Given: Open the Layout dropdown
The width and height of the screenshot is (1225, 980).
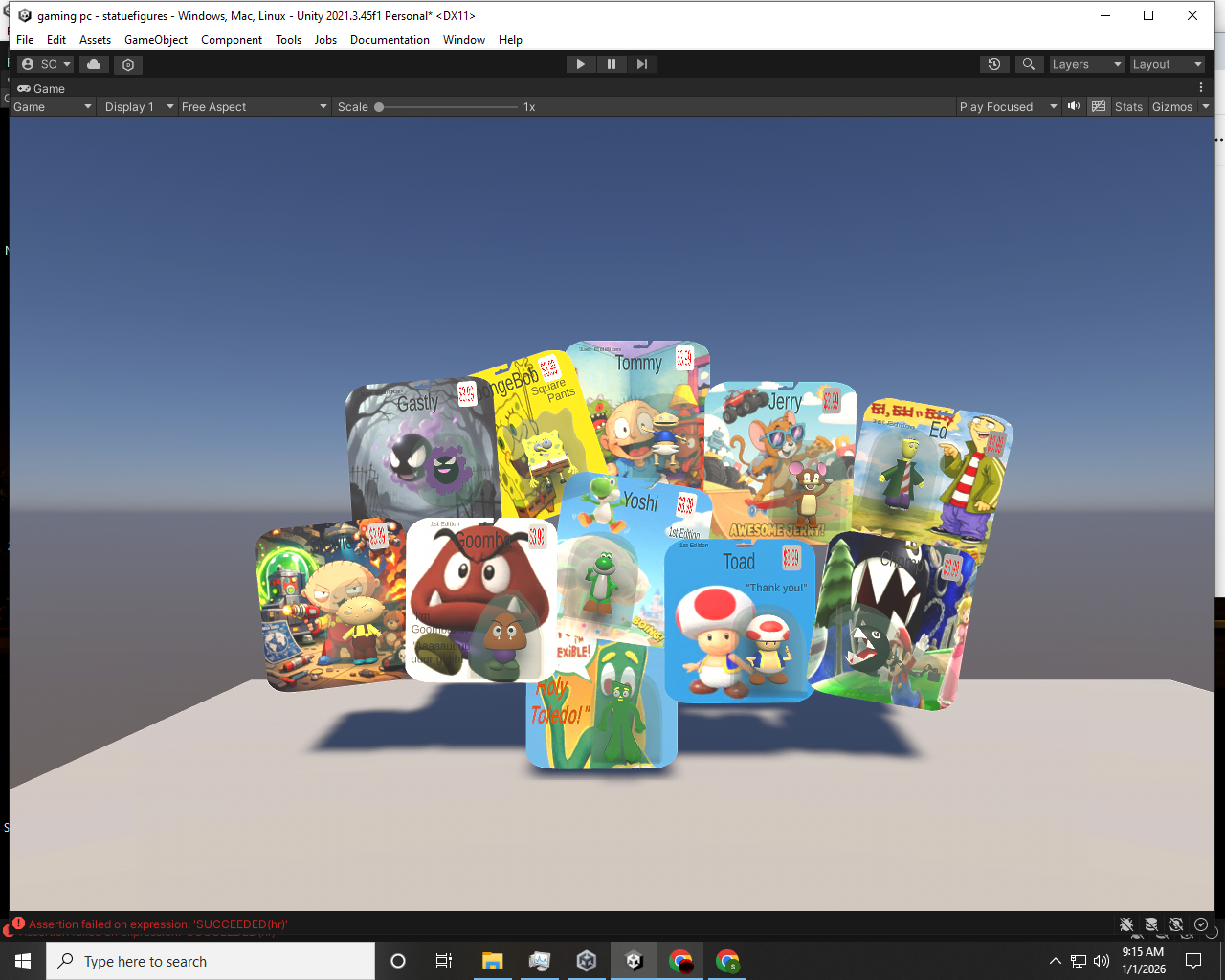Looking at the screenshot, I should click(x=1167, y=64).
